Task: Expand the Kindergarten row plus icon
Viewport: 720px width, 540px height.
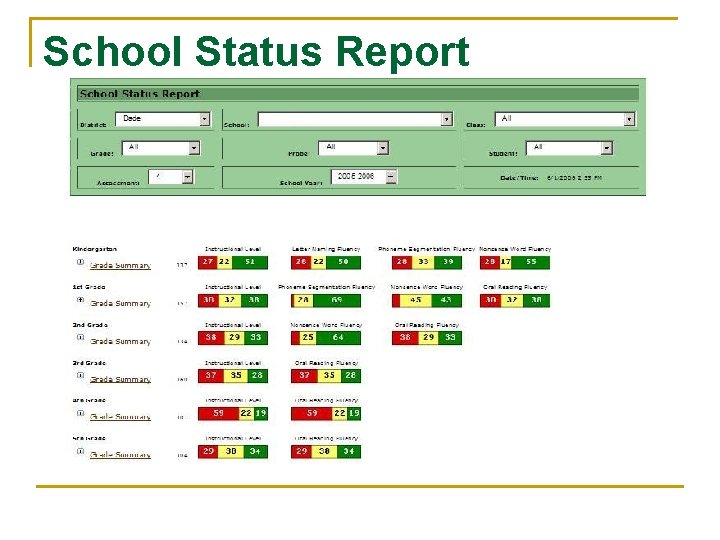Action: tap(80, 262)
